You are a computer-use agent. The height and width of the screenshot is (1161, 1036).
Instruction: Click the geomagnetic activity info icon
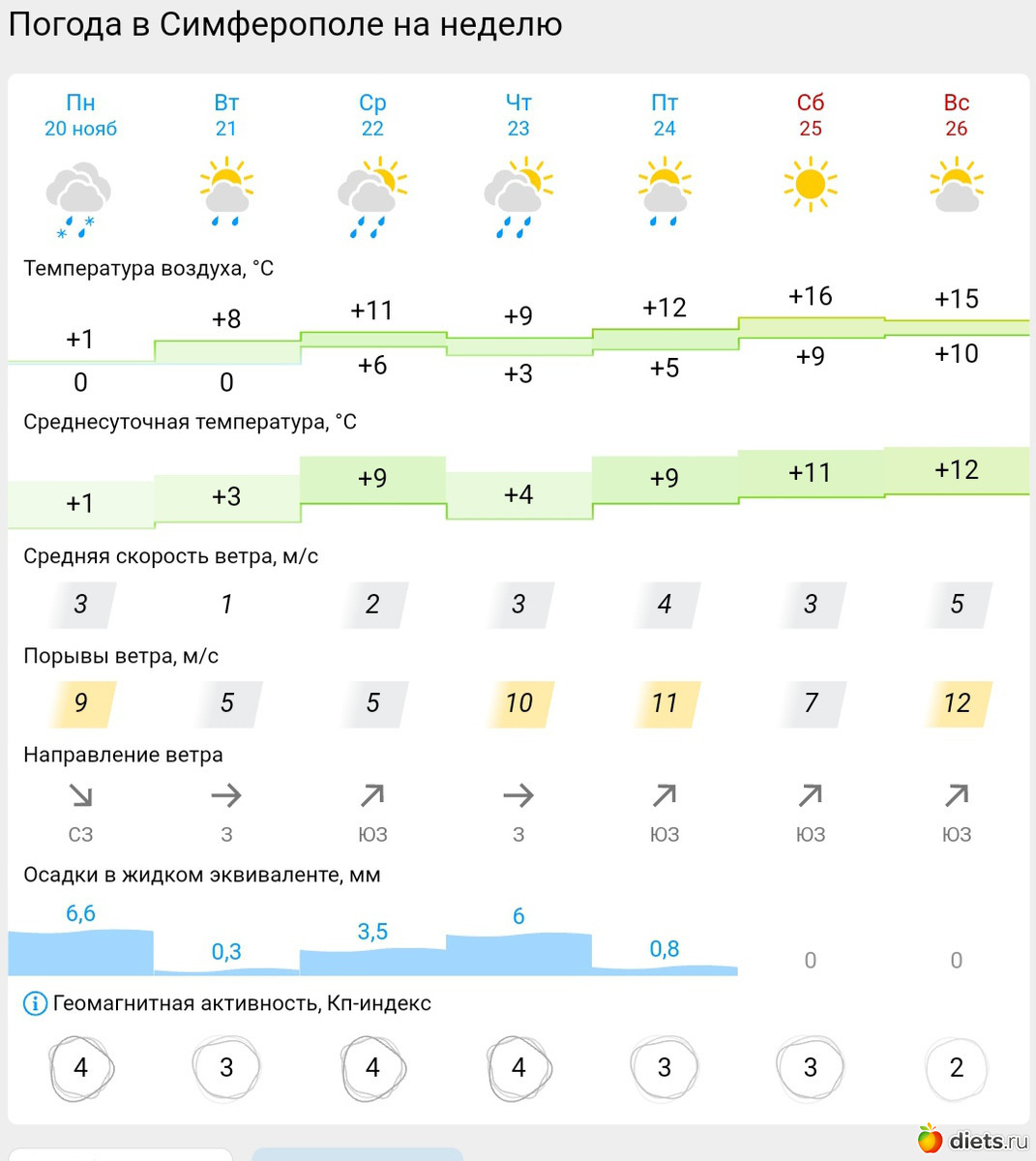point(35,1003)
